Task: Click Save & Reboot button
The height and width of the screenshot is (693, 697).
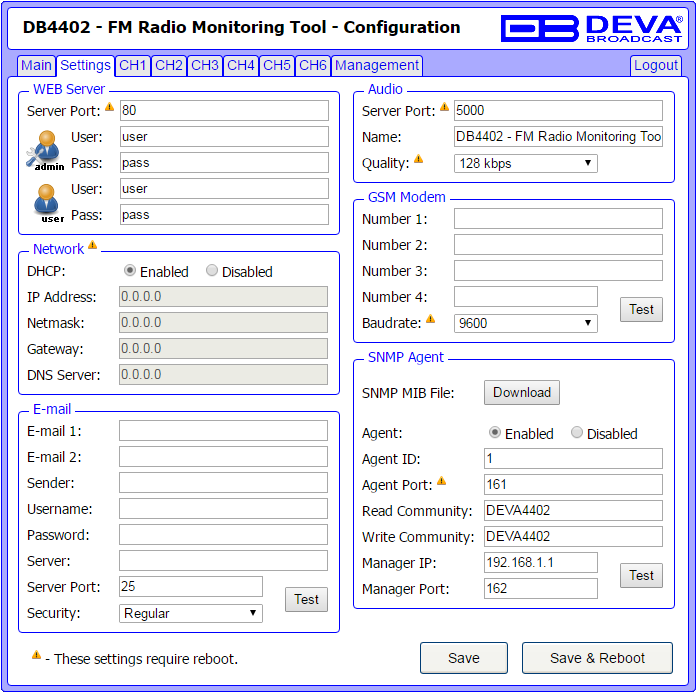Action: [x=597, y=658]
